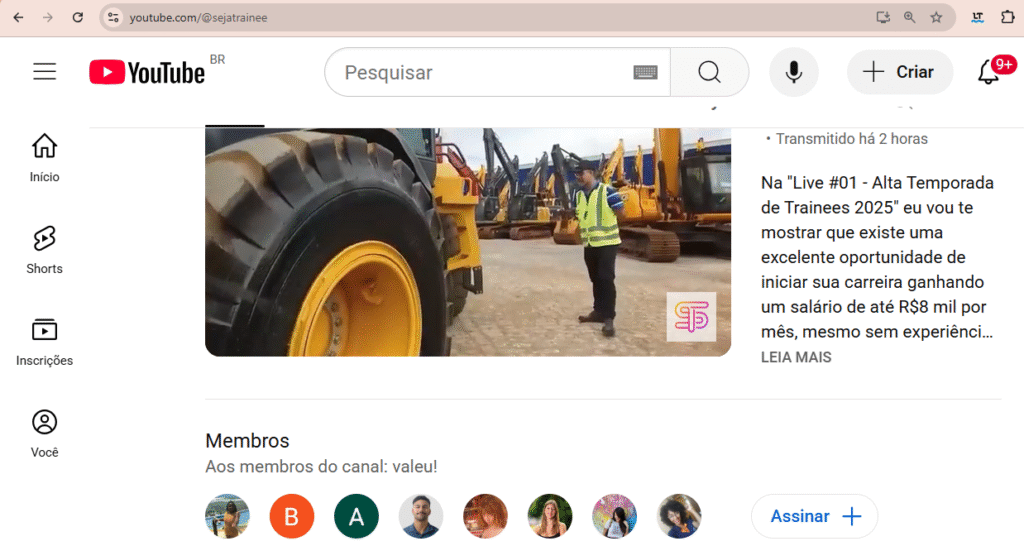The image size is (1024, 546).
Task: Click the Membros section heading
Action: (x=247, y=441)
